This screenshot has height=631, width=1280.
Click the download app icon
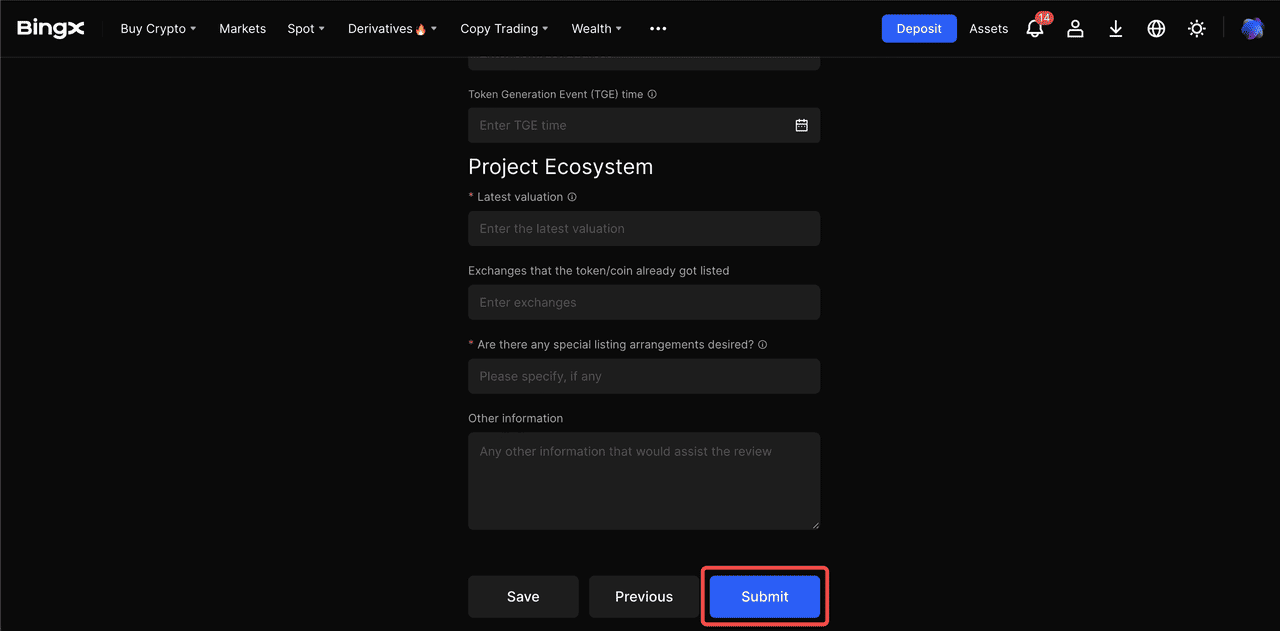point(1116,29)
